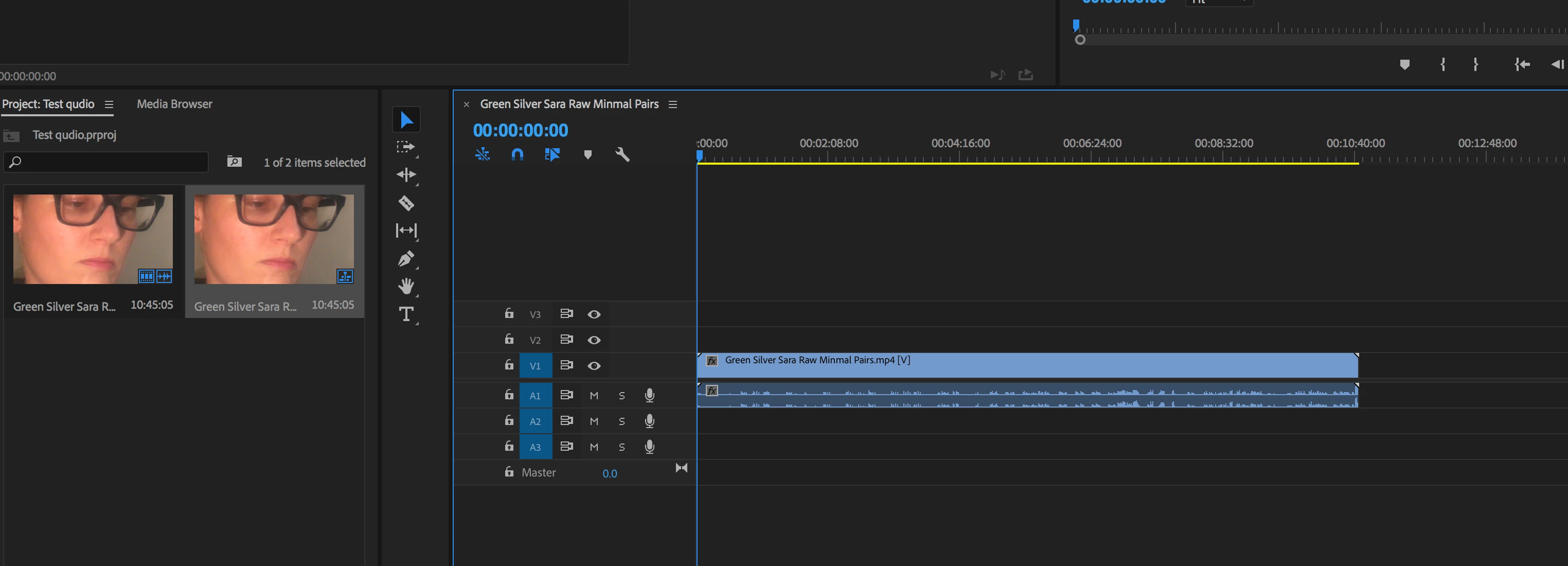This screenshot has width=1568, height=566.
Task: Open Project panel hamburger menu
Action: [x=109, y=104]
